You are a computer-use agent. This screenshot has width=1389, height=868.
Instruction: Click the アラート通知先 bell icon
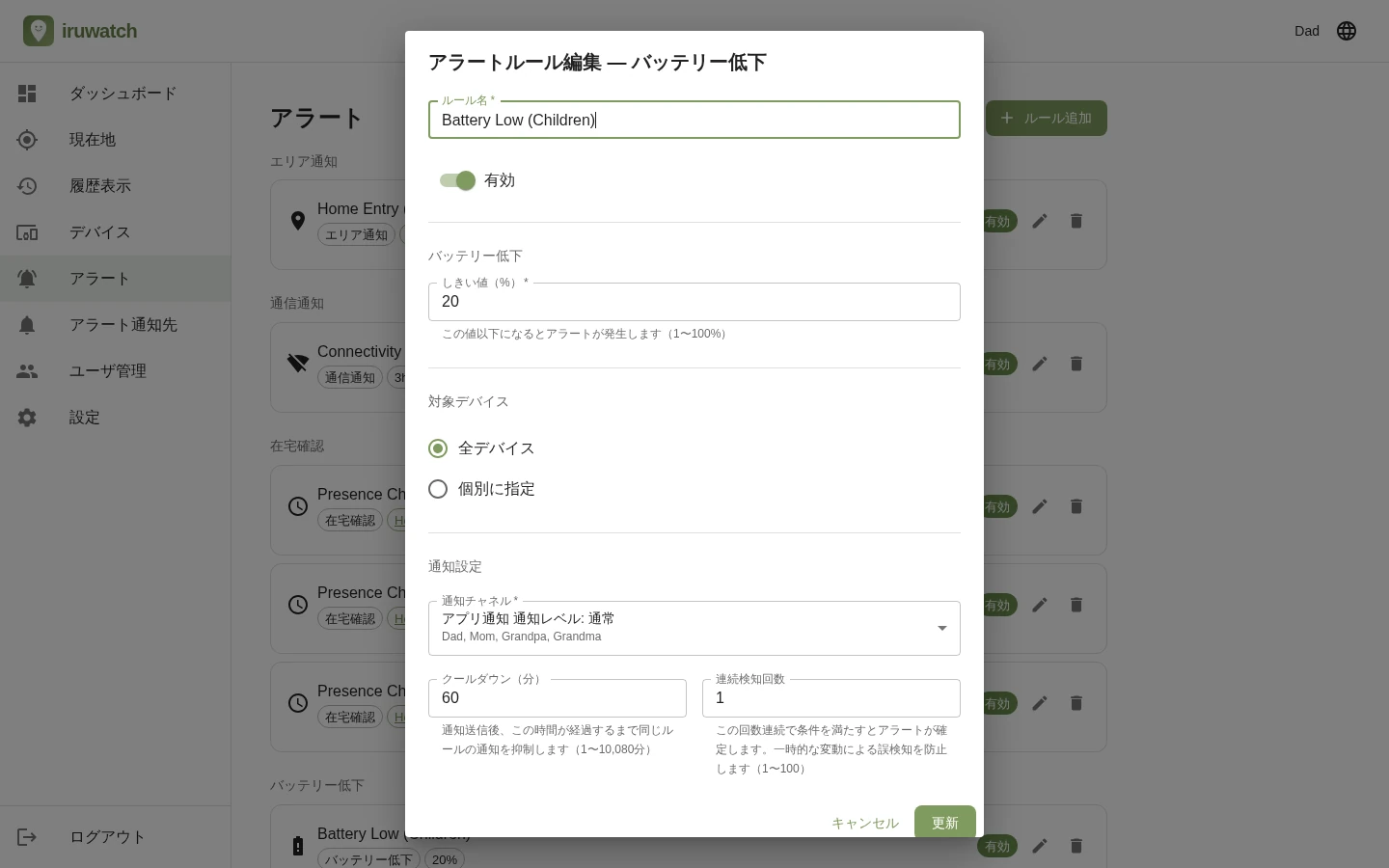[27, 325]
